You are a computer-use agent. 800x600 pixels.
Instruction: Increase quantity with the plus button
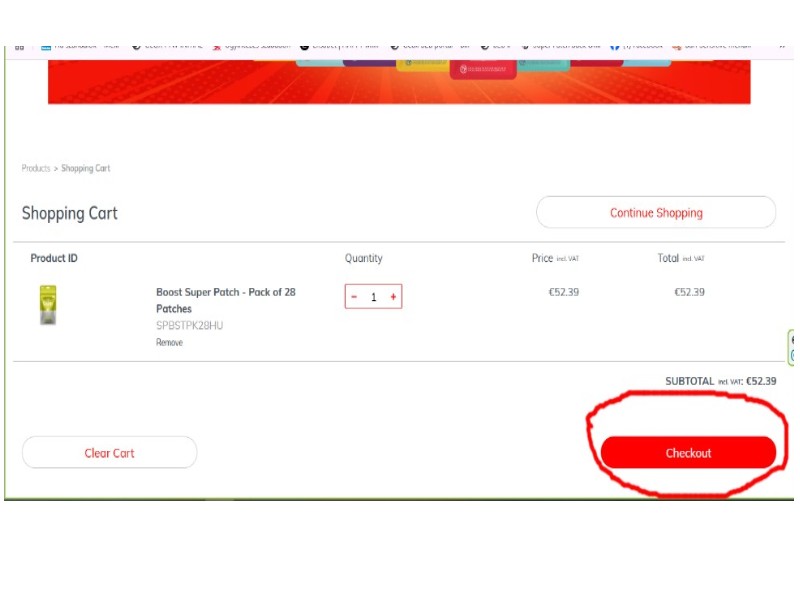click(x=393, y=296)
